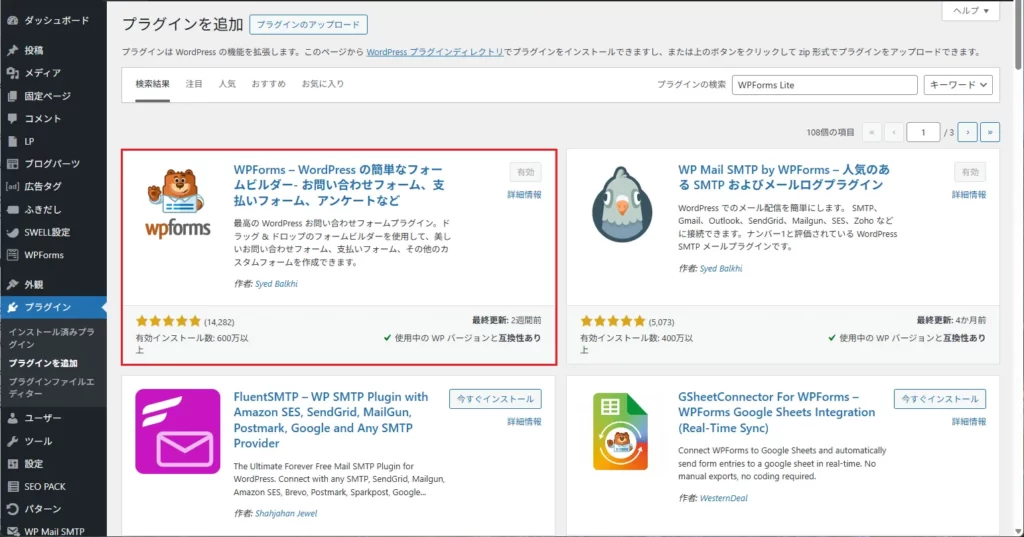Screen dimensions: 1024x537
Task: Click the ブログパーツ icon
Action: [x=12, y=164]
